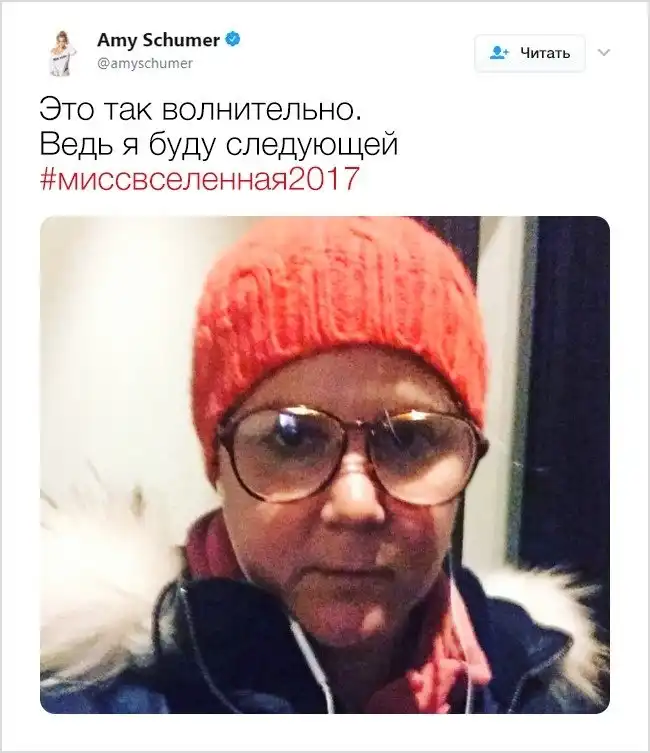This screenshot has width=650, height=753.
Task: Follow the account via Читать button
Action: coord(530,53)
